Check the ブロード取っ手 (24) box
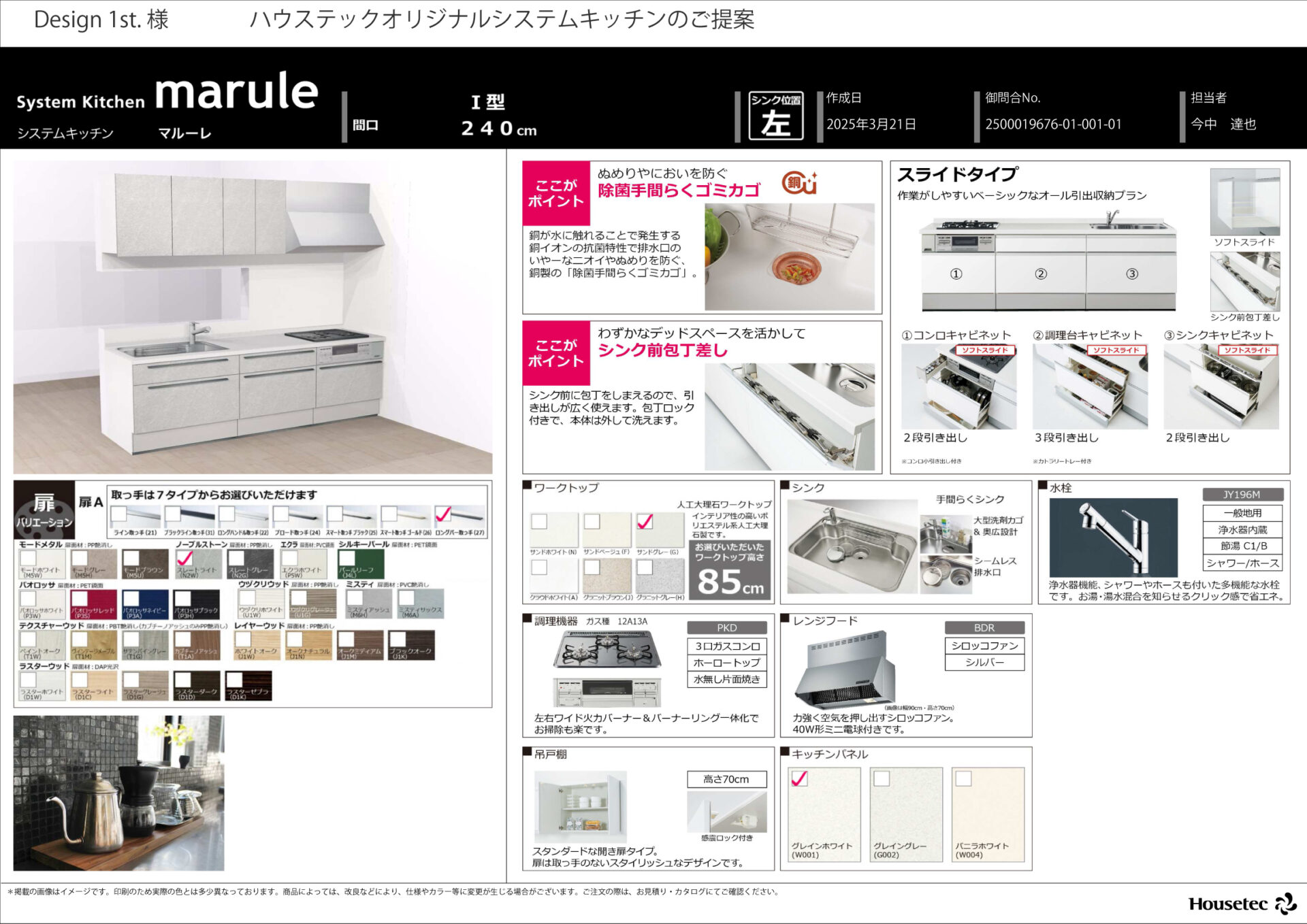 pos(281,514)
